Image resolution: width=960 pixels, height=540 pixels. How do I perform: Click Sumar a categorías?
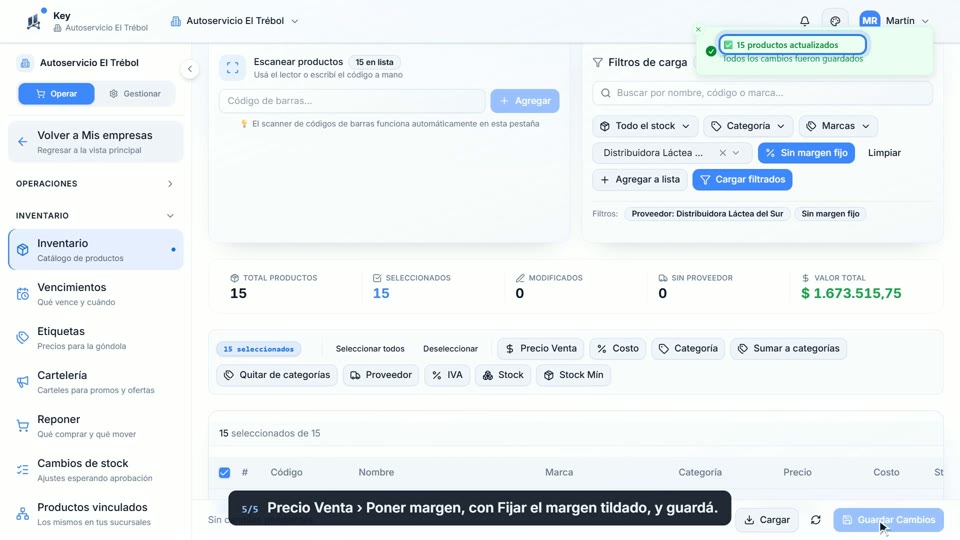(789, 348)
